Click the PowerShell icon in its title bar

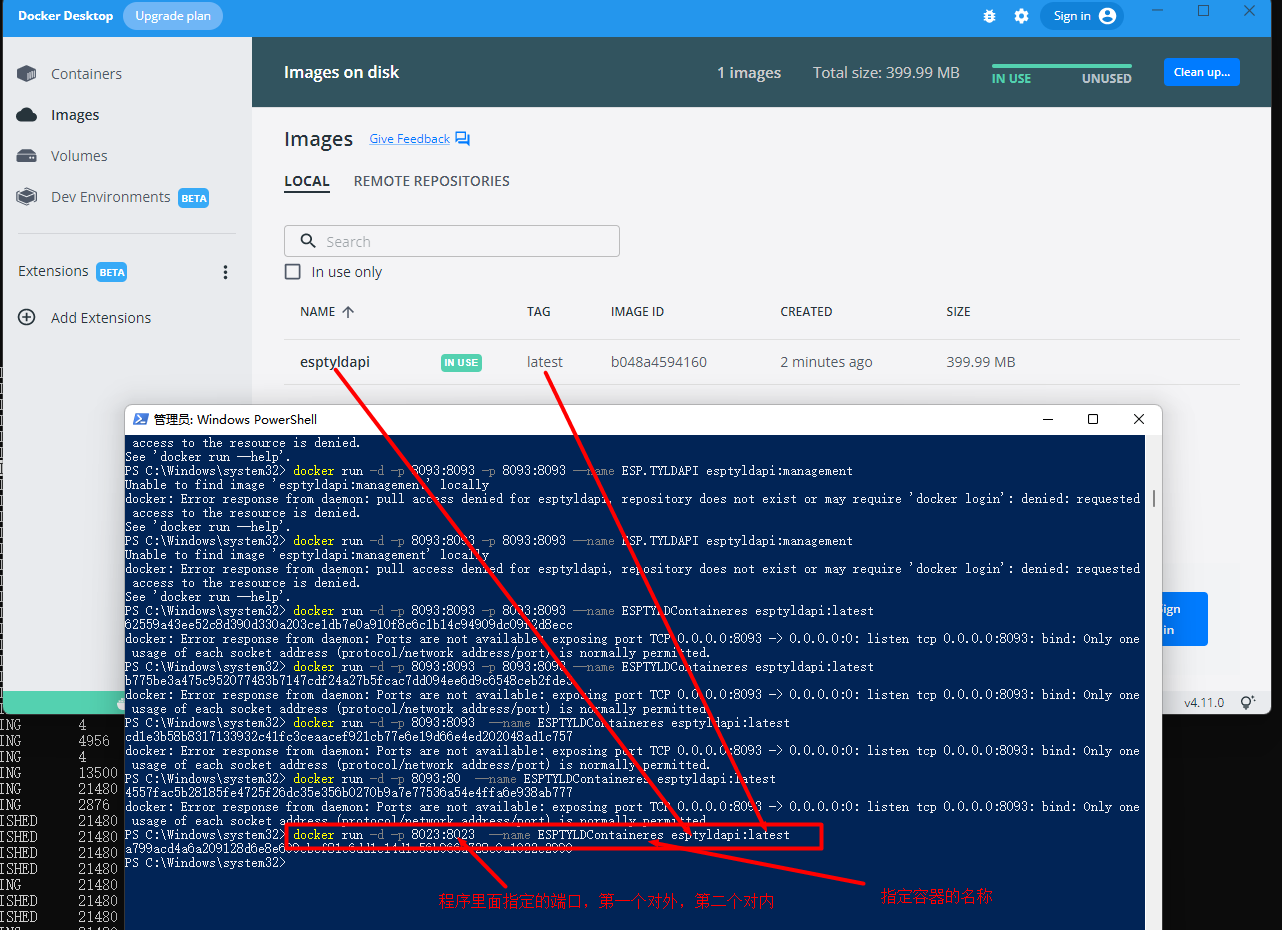click(141, 419)
